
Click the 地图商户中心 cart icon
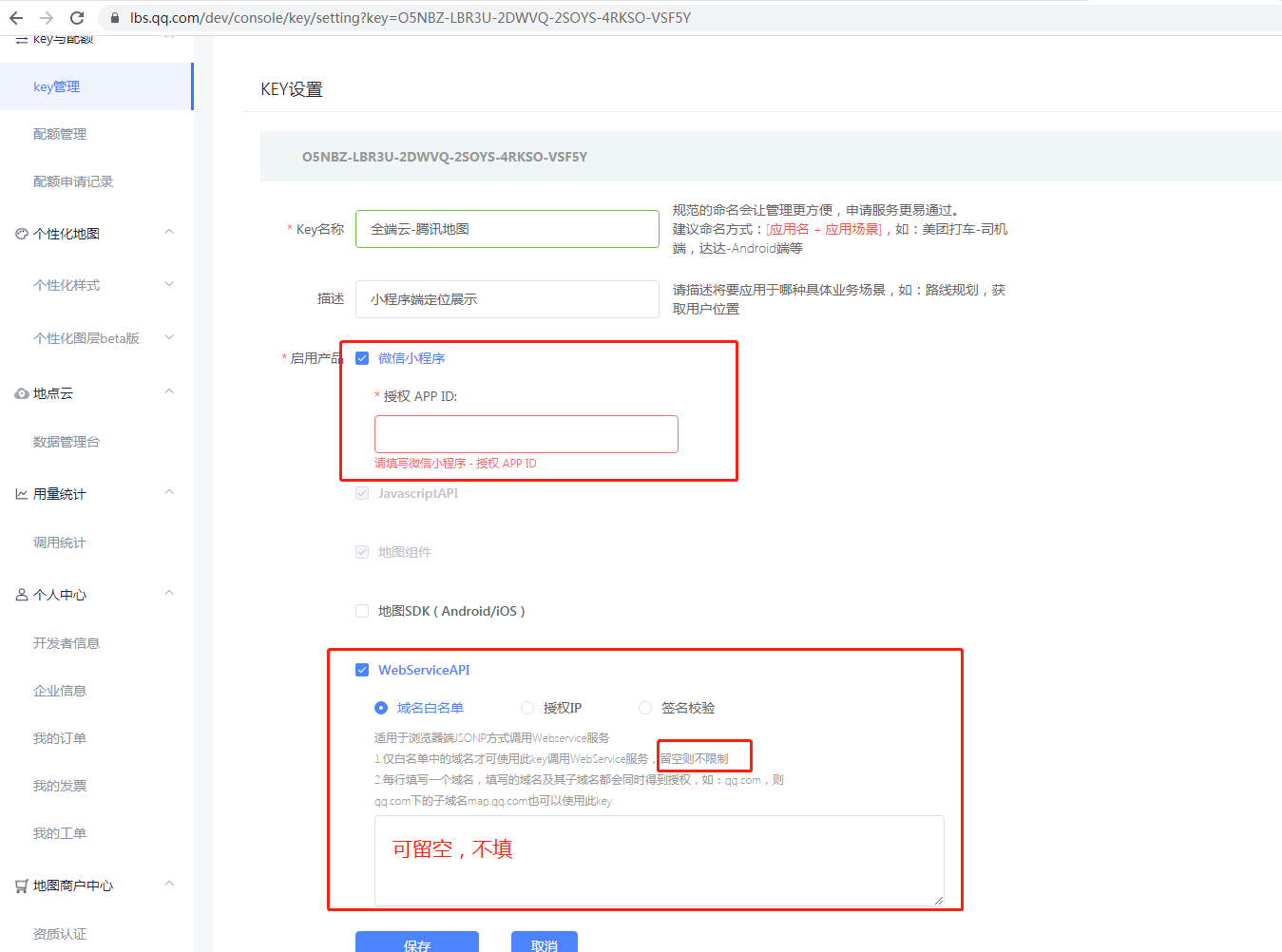[x=22, y=885]
